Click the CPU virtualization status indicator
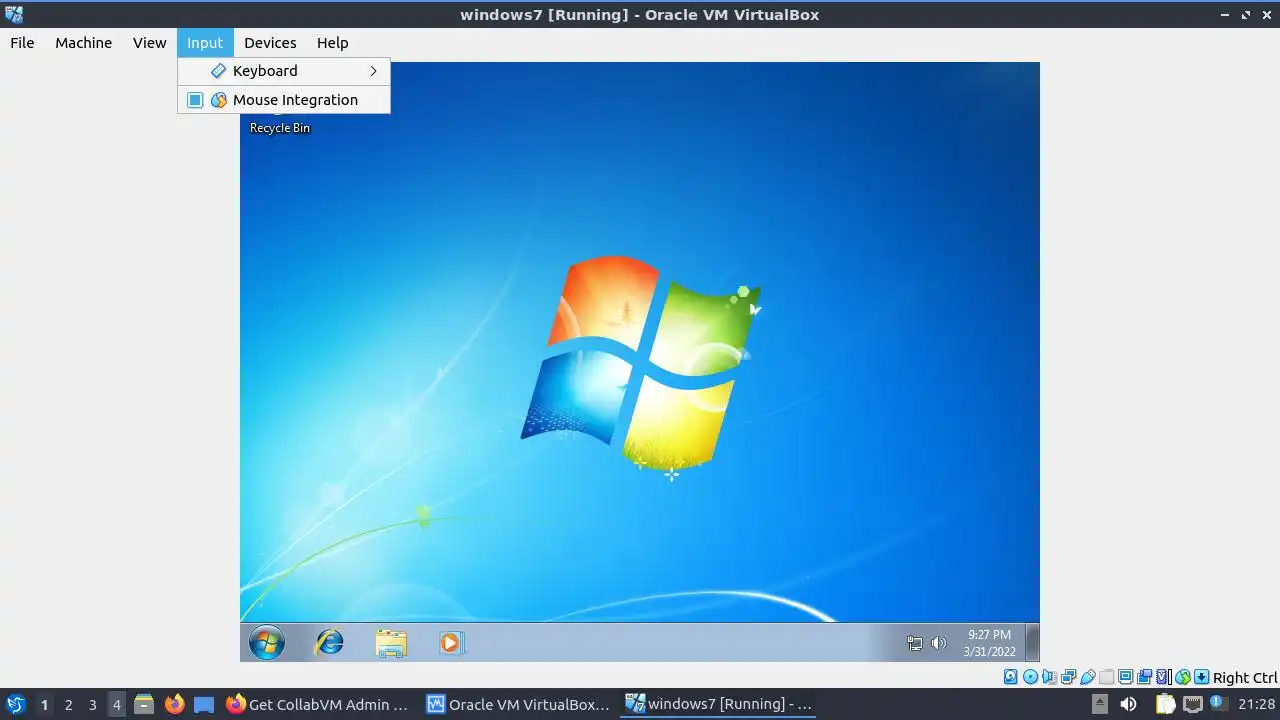 click(1164, 677)
